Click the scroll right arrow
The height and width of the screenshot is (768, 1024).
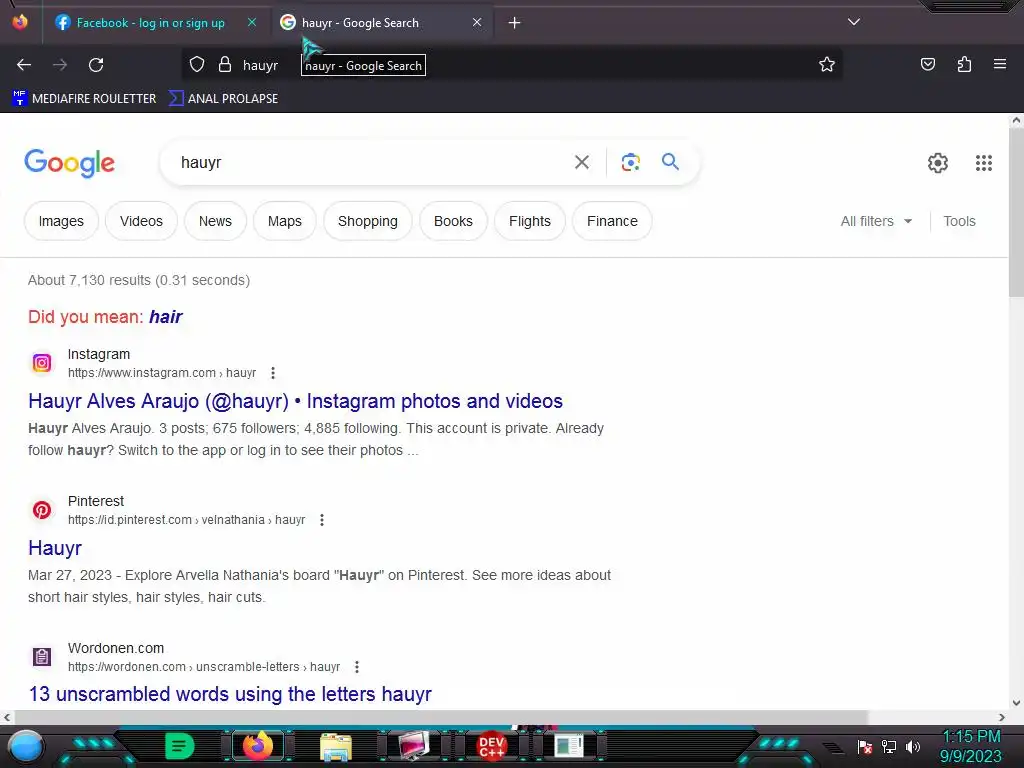pos(1002,717)
